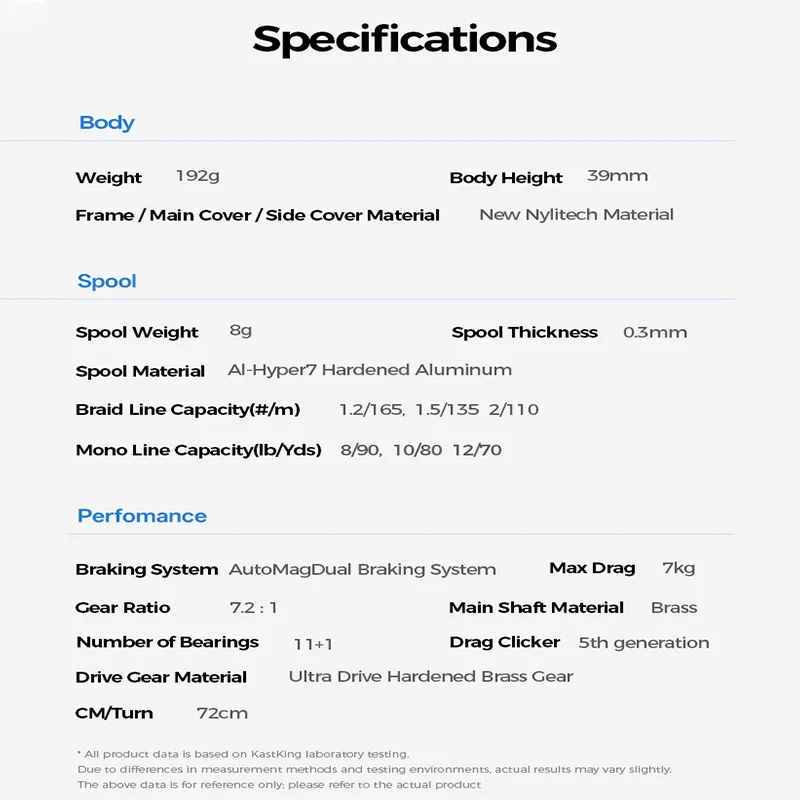The height and width of the screenshot is (800, 800).
Task: Click the Specifications title
Action: (x=404, y=39)
